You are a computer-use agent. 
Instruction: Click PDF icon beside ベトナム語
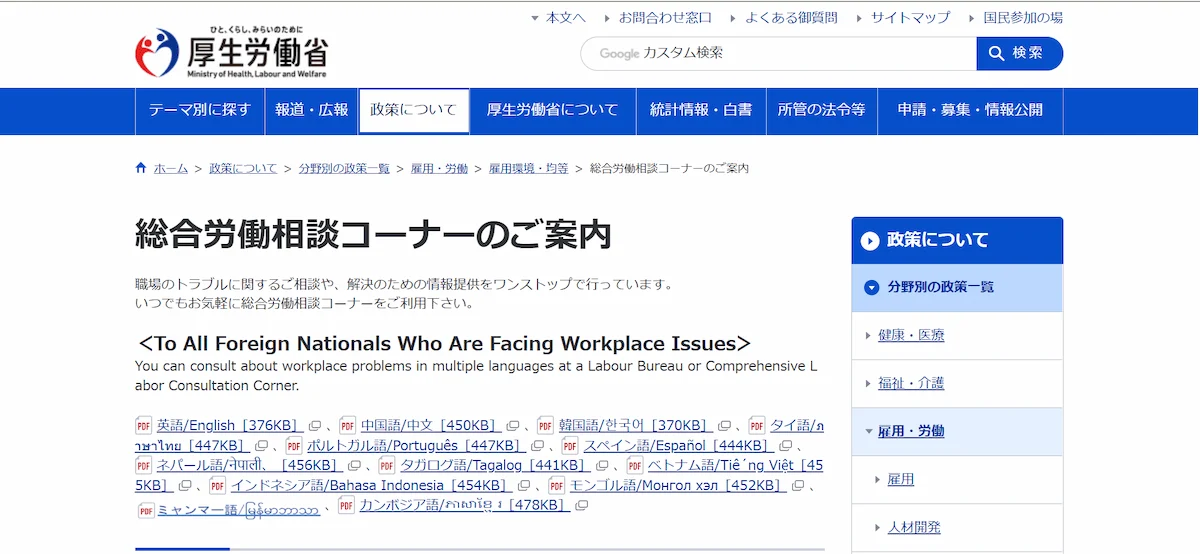pos(635,465)
